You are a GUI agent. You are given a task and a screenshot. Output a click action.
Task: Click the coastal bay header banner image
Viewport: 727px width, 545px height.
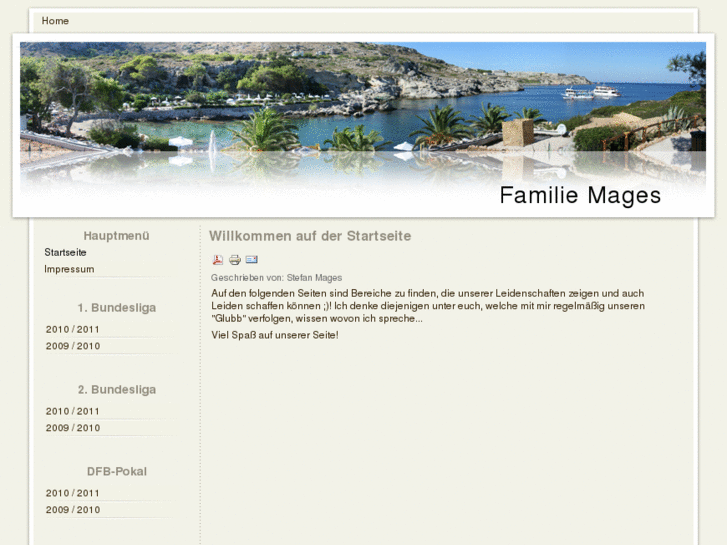pyautogui.click(x=363, y=116)
